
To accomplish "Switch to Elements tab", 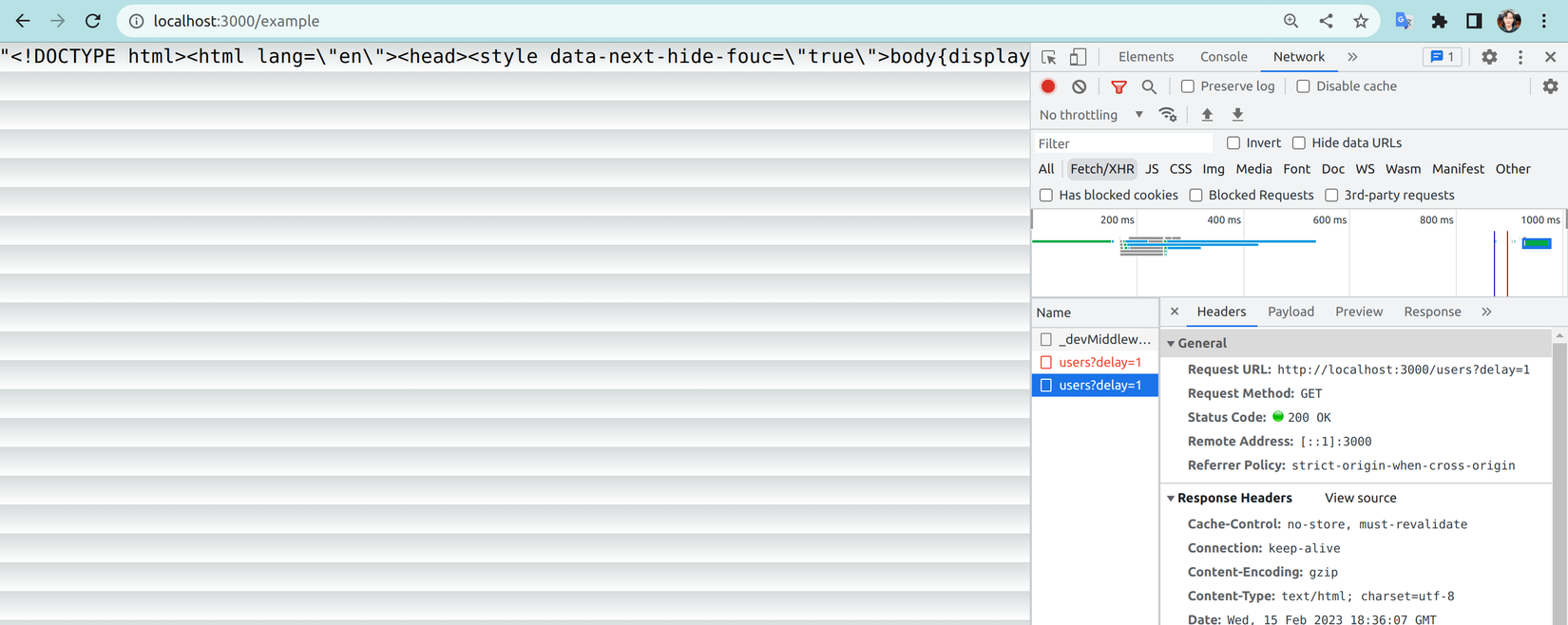I will coord(1146,57).
